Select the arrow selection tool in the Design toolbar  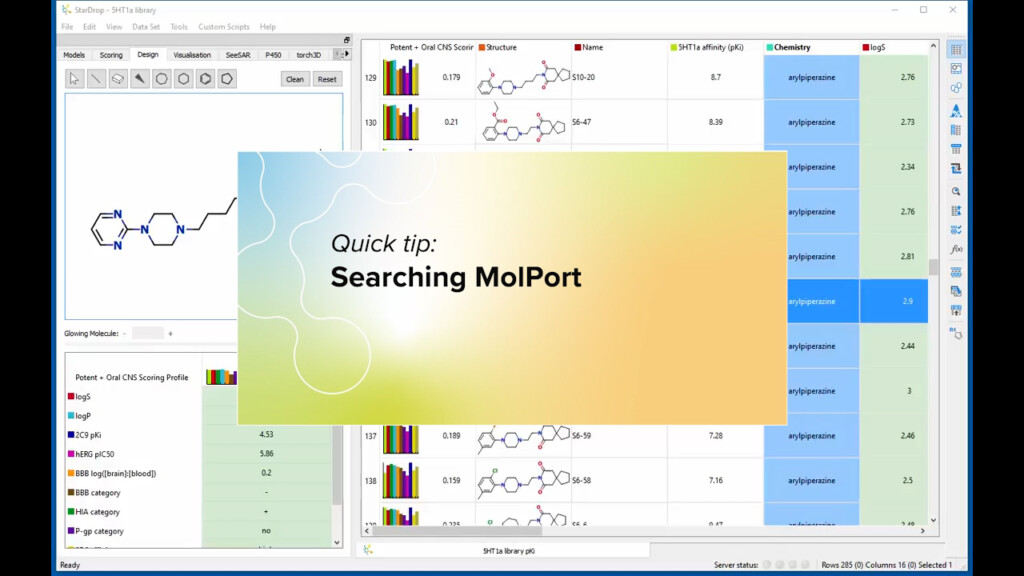coord(73,78)
